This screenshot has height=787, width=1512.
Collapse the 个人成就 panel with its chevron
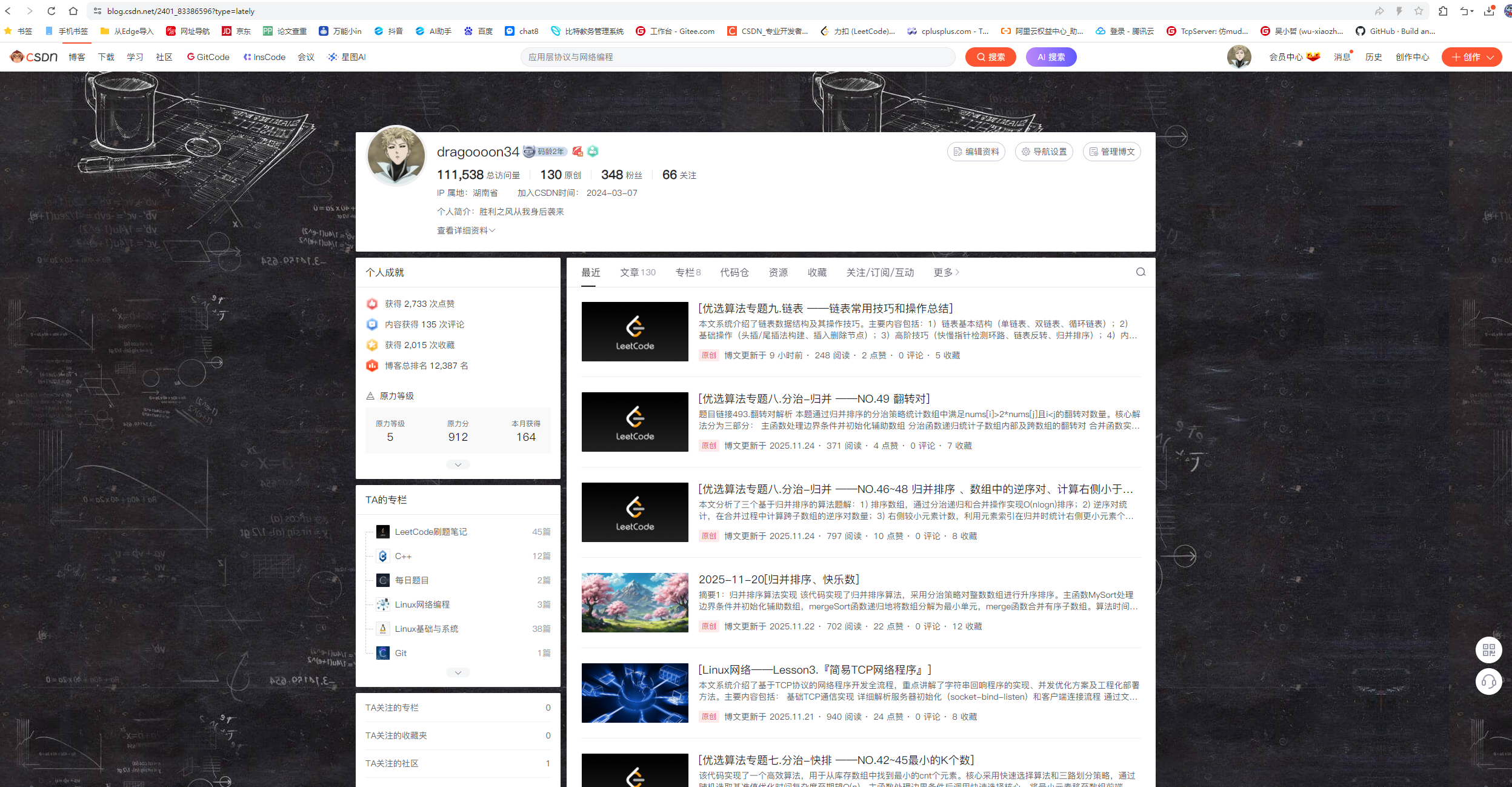(x=458, y=464)
